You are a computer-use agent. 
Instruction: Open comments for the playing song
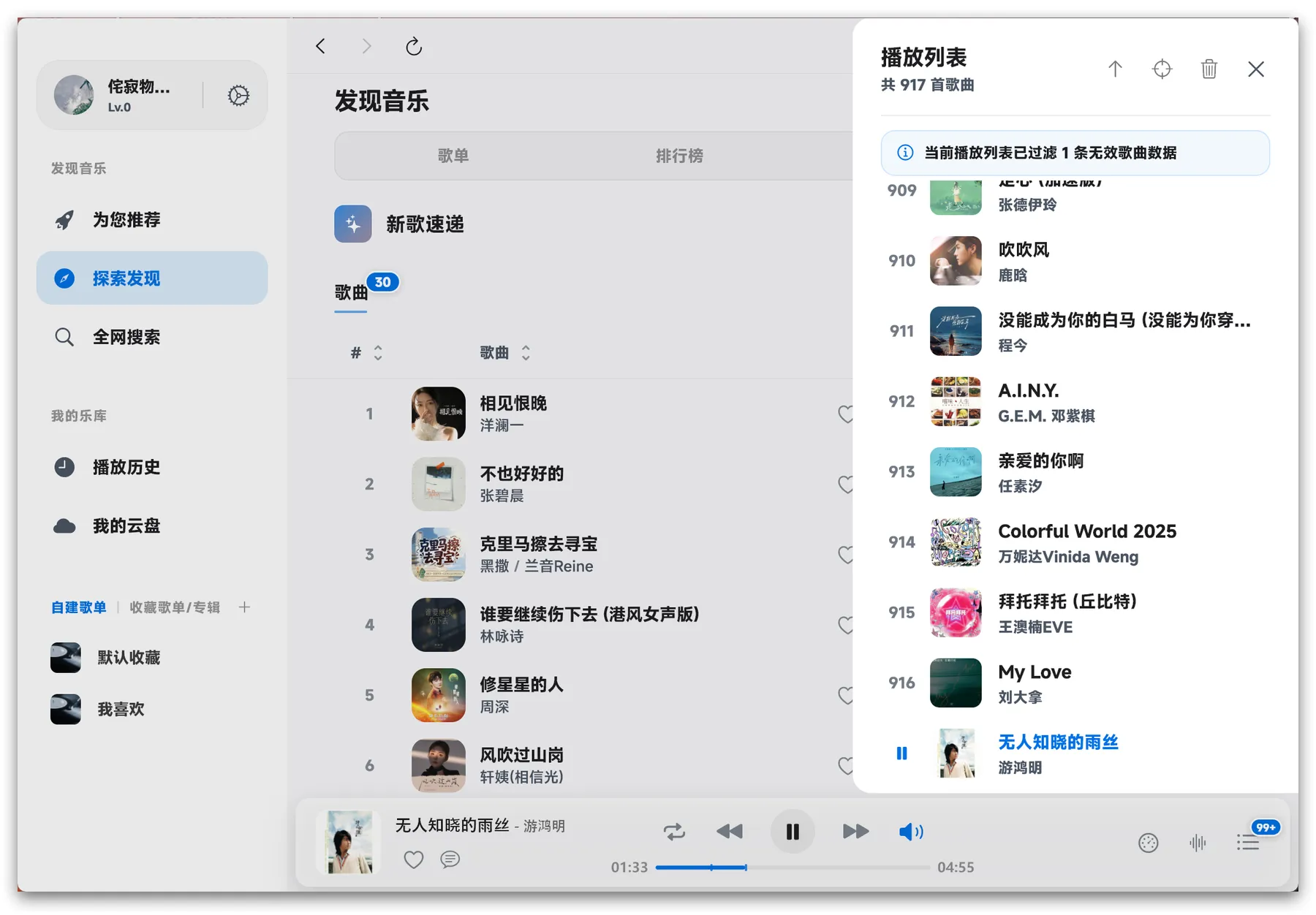click(x=450, y=859)
